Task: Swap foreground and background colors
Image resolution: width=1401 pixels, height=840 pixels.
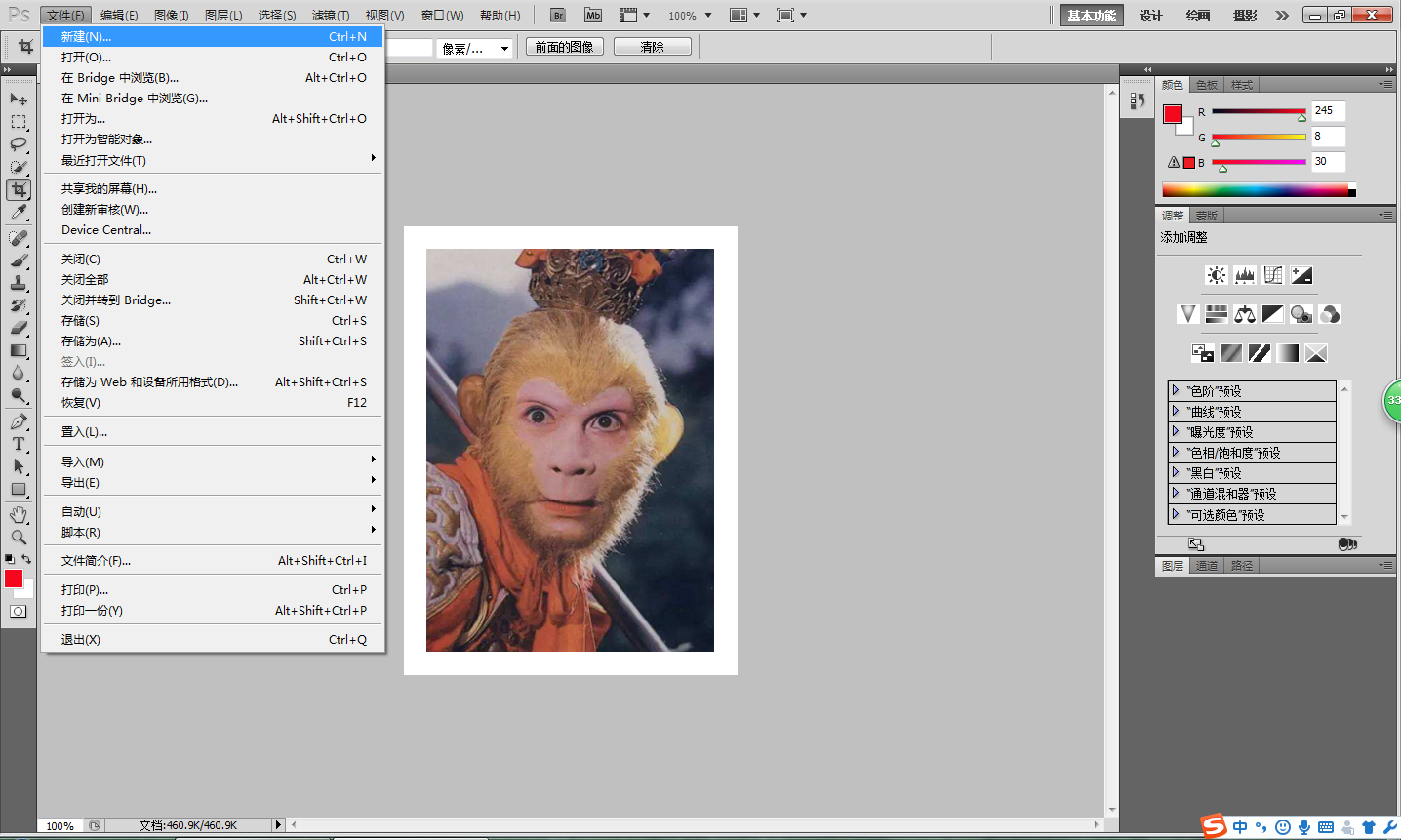Action: point(26,559)
